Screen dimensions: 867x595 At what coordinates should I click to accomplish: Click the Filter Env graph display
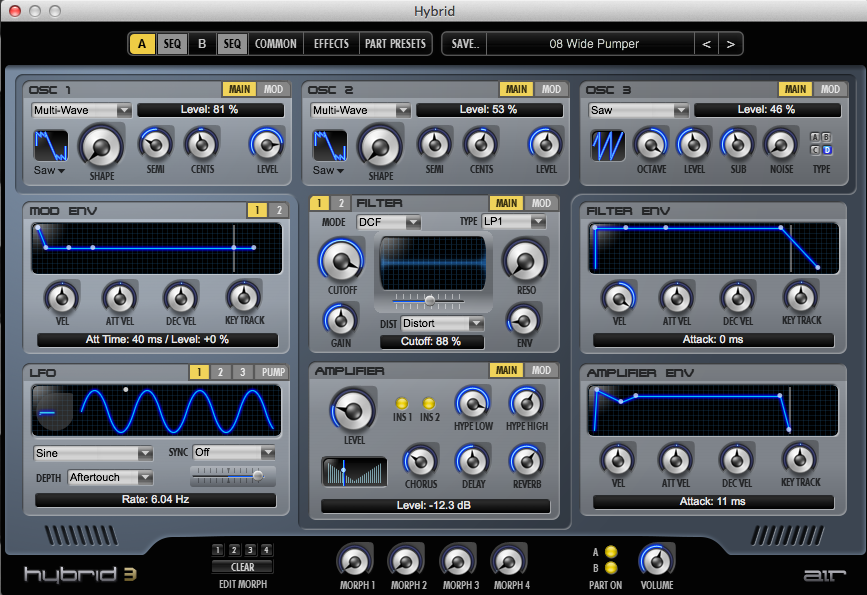tap(713, 248)
